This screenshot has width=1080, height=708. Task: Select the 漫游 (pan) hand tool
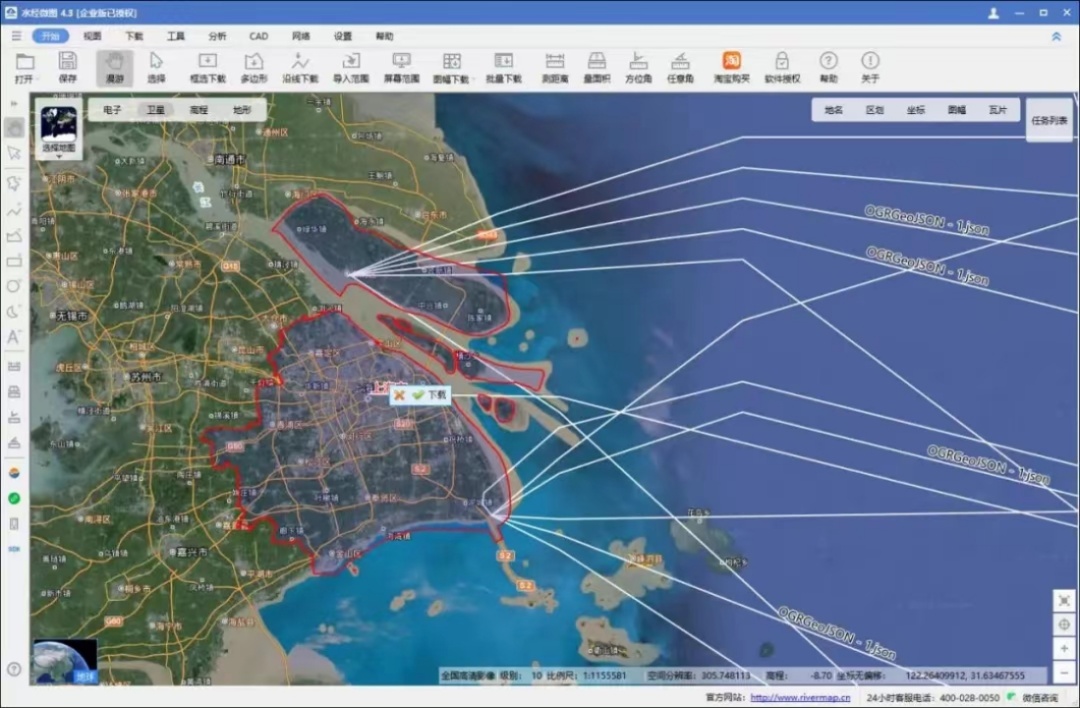click(114, 66)
